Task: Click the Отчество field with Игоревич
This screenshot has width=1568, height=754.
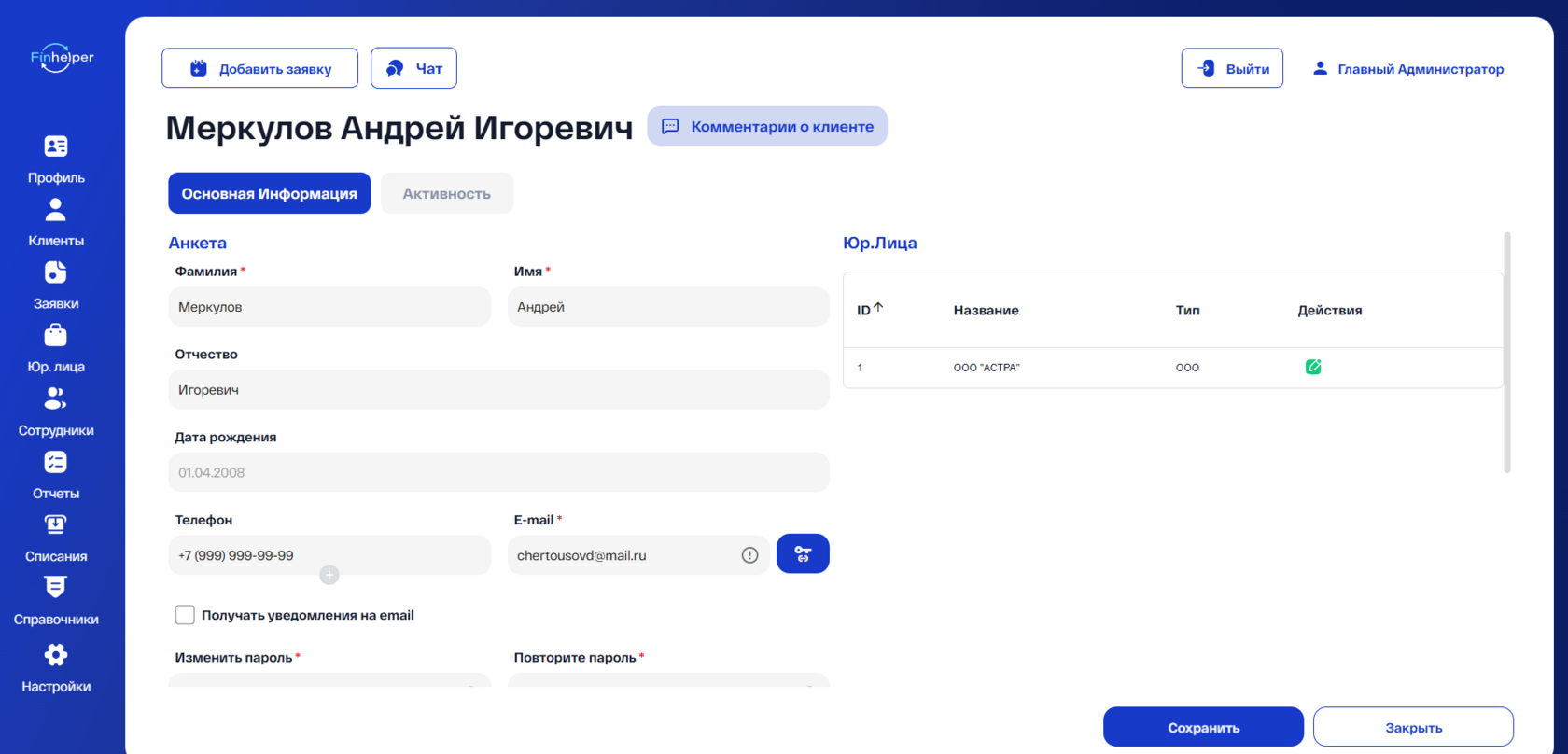Action: pos(498,390)
